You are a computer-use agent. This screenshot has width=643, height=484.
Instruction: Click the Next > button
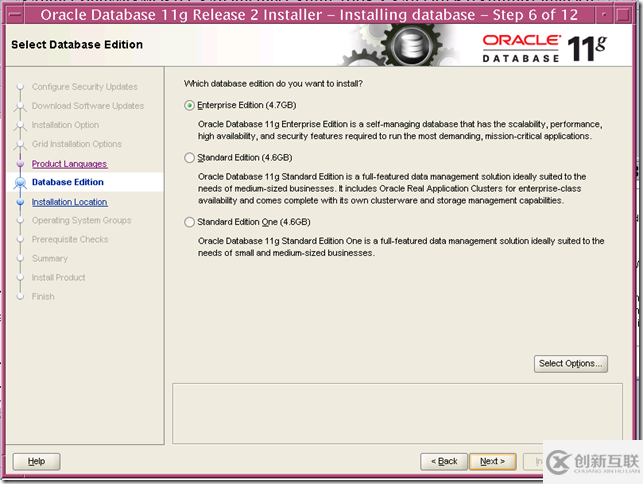[x=493, y=461]
